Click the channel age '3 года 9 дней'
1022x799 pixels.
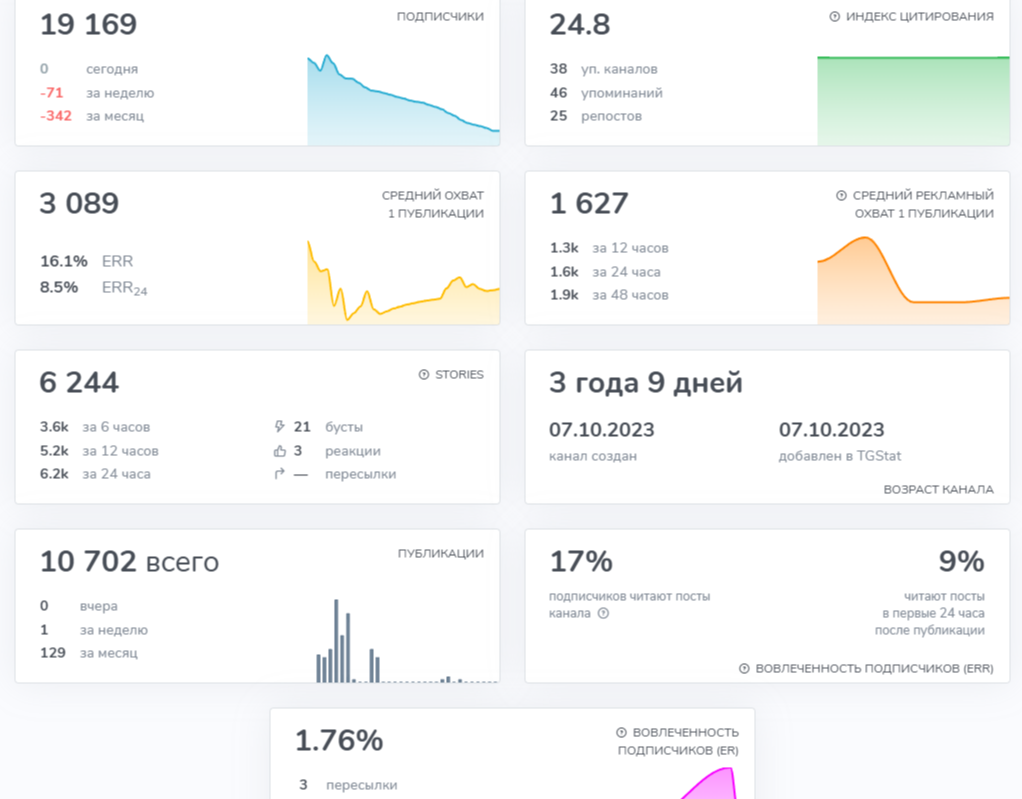646,383
